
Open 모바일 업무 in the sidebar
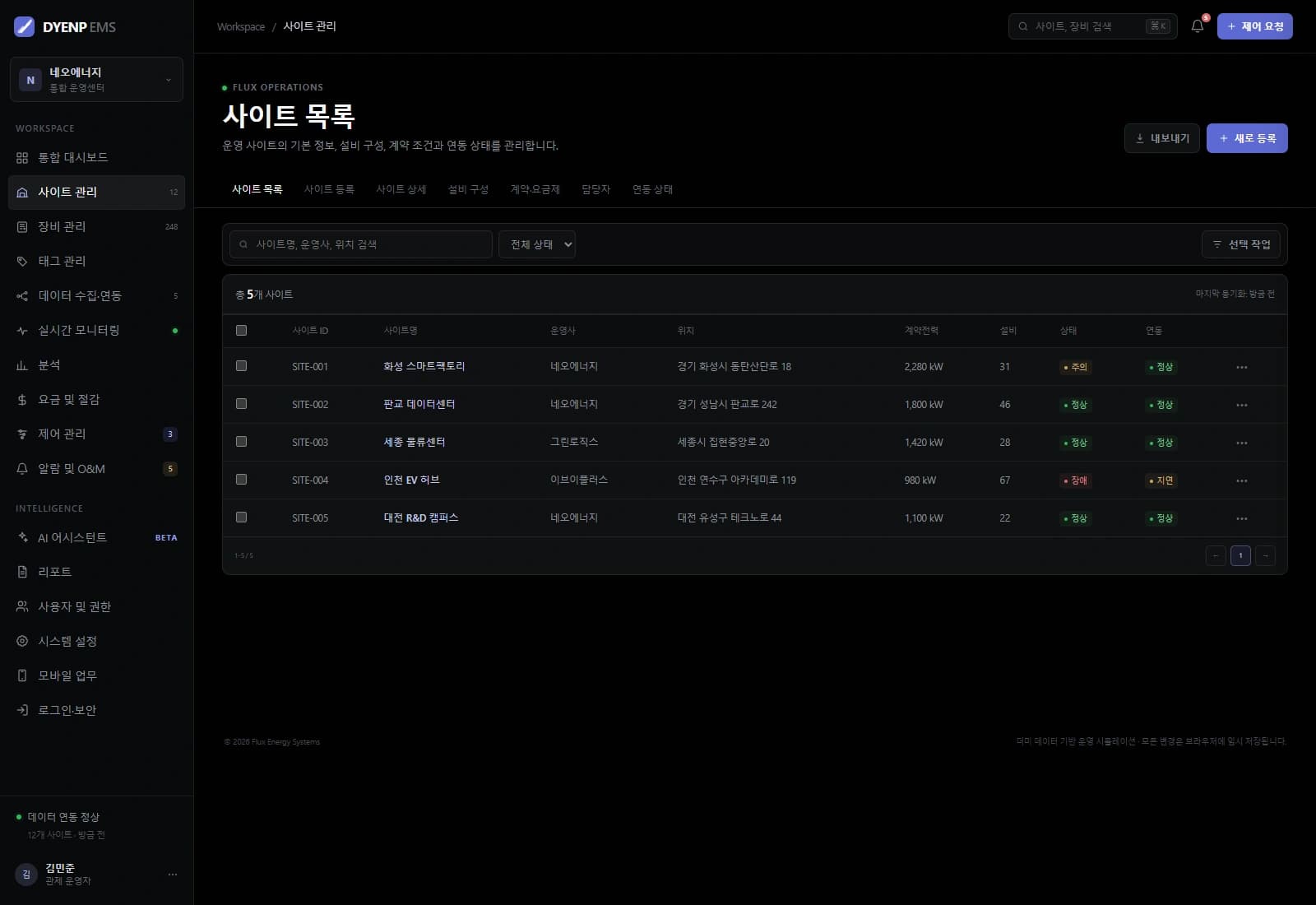[96, 675]
